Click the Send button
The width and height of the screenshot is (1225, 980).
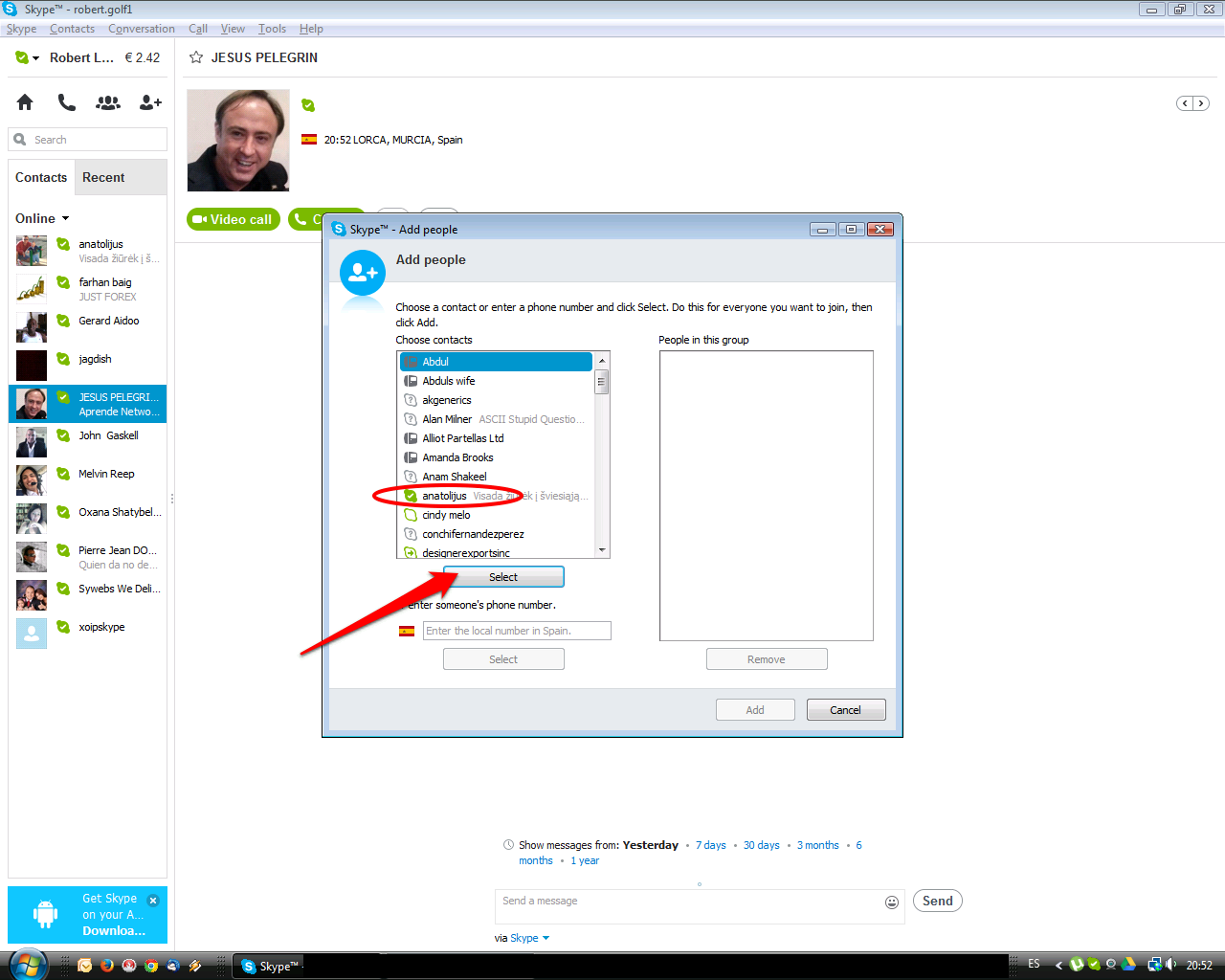coord(938,901)
